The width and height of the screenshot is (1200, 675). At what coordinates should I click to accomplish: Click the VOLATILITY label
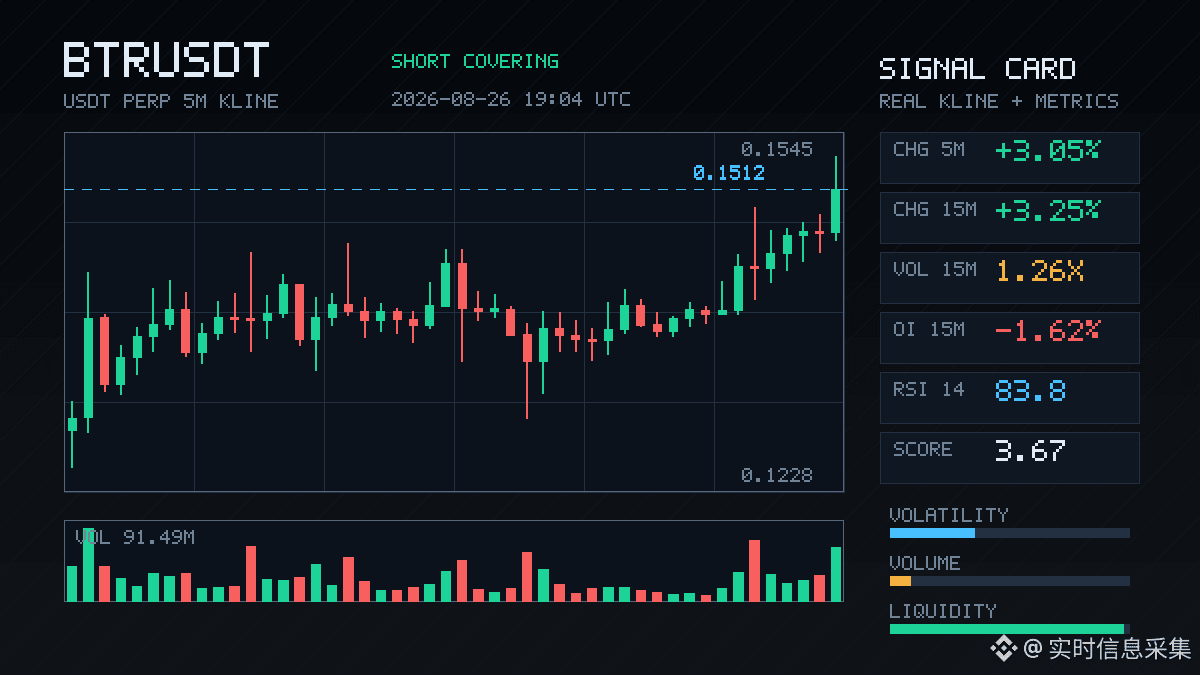(949, 515)
